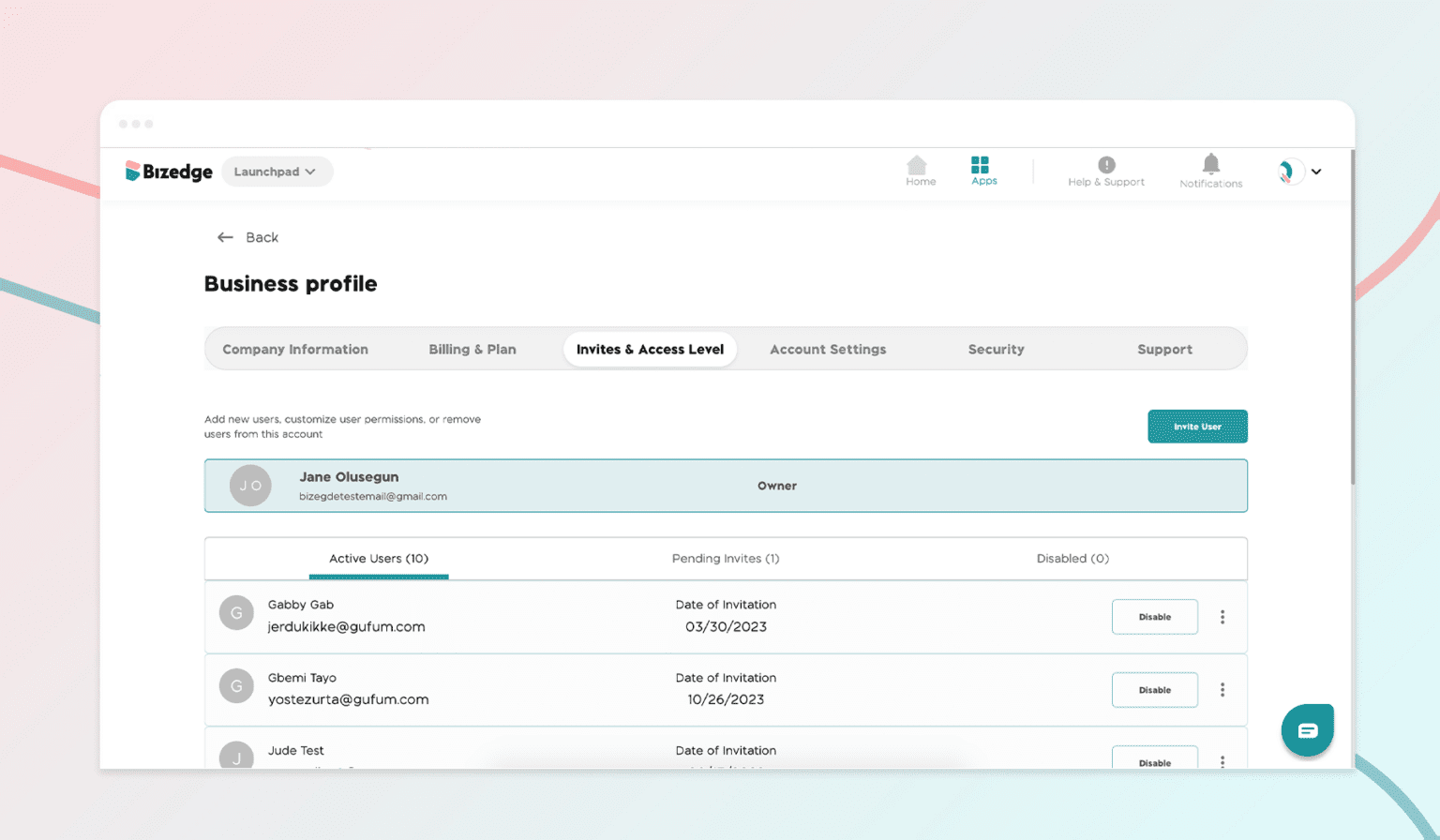Screen dimensions: 1440x840
Task: Switch to the Billing & Plan tab
Action: pyautogui.click(x=472, y=349)
